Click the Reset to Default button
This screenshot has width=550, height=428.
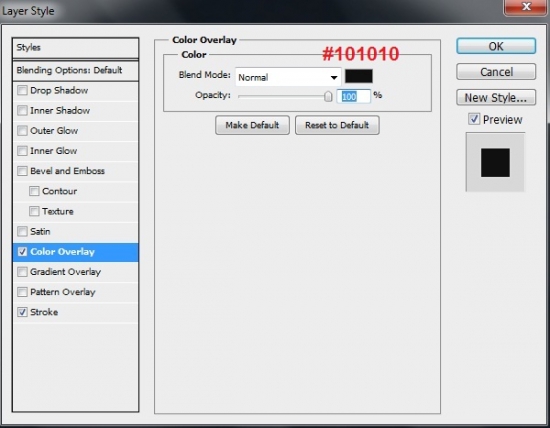coord(337,125)
